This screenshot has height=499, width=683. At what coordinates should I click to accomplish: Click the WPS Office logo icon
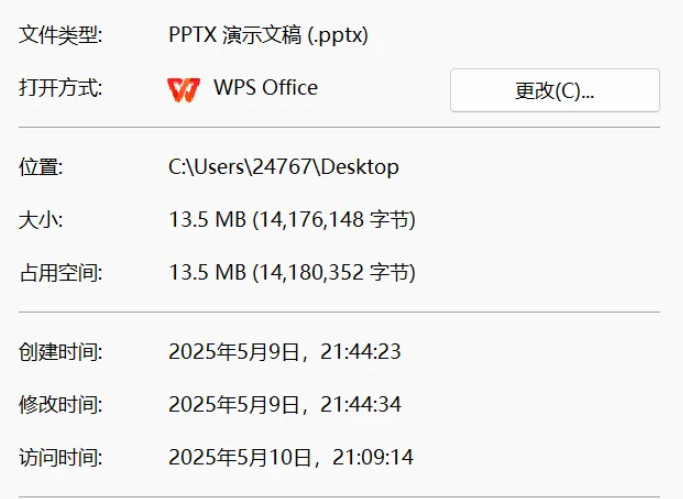(184, 89)
